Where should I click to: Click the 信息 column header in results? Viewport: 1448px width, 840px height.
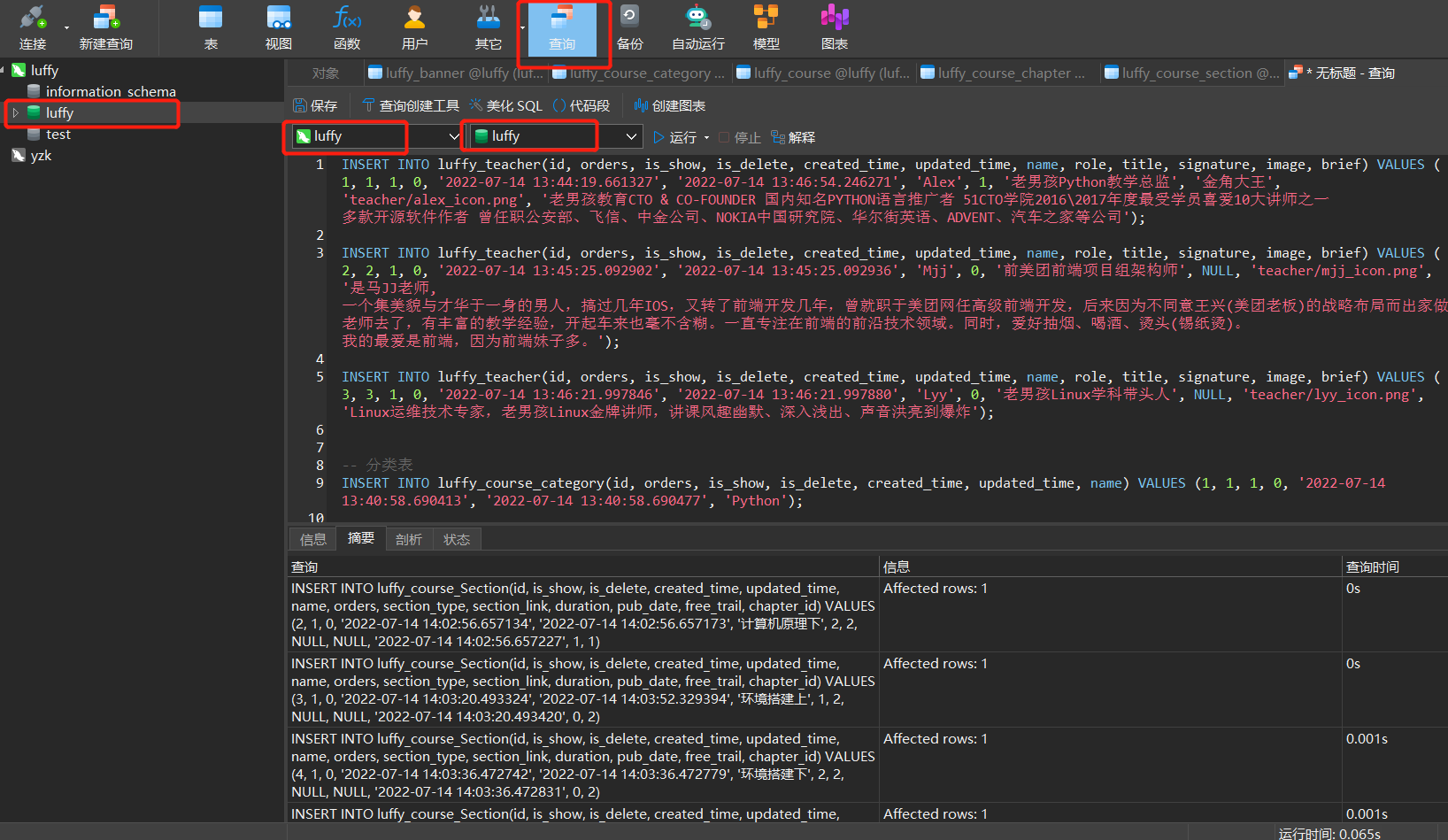[1111, 566]
